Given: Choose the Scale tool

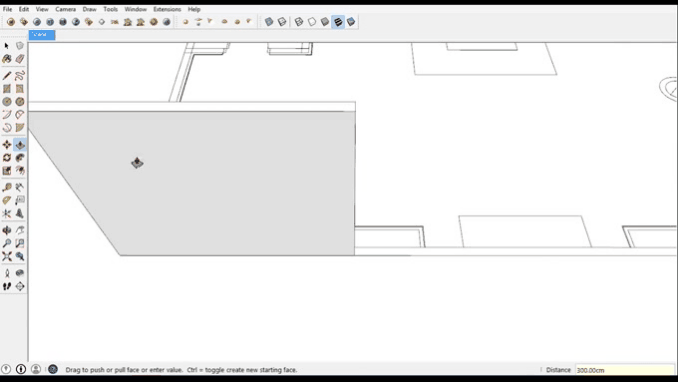Looking at the screenshot, I should [6, 170].
